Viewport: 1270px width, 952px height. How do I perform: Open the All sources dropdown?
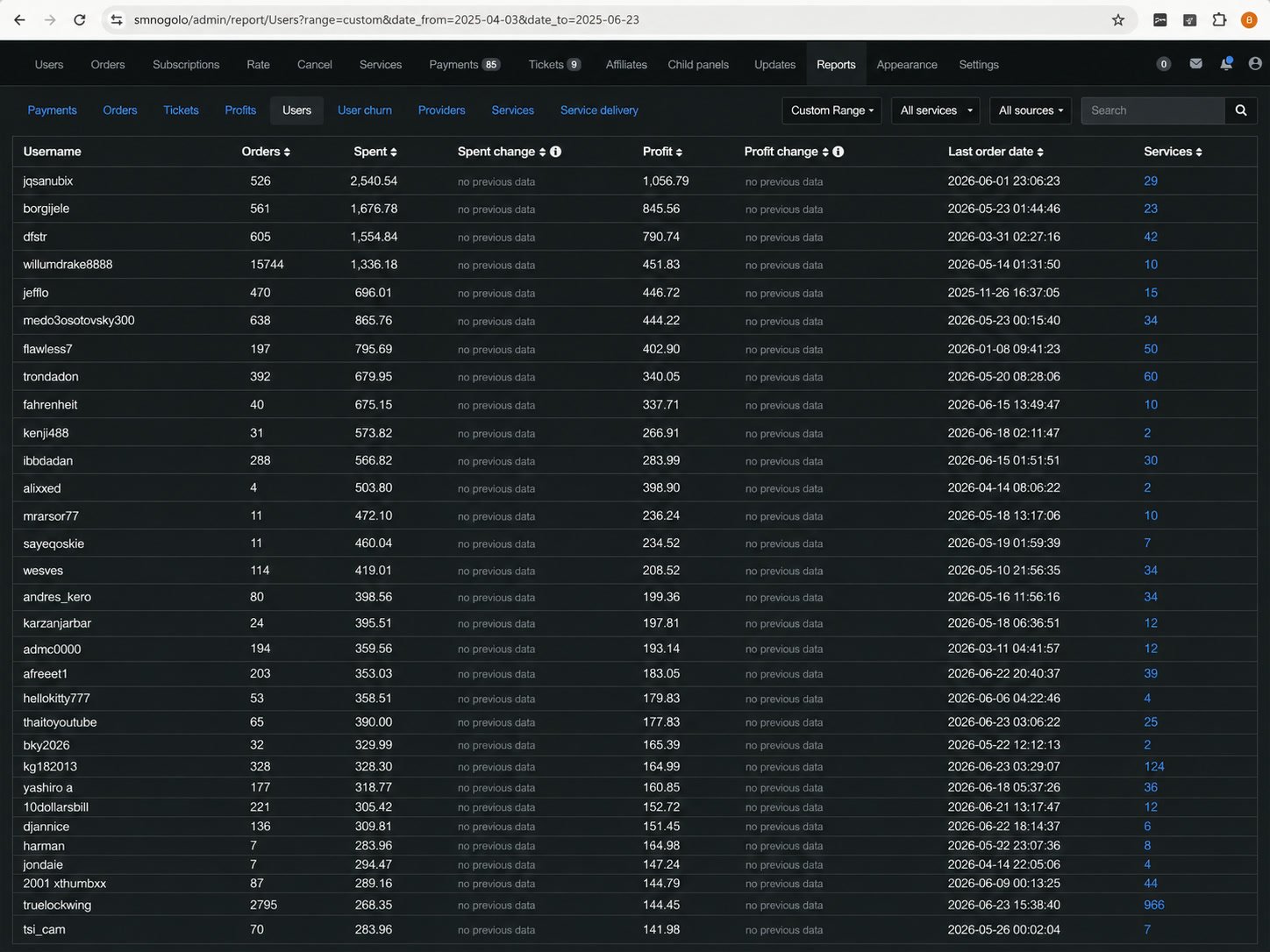click(x=1031, y=110)
